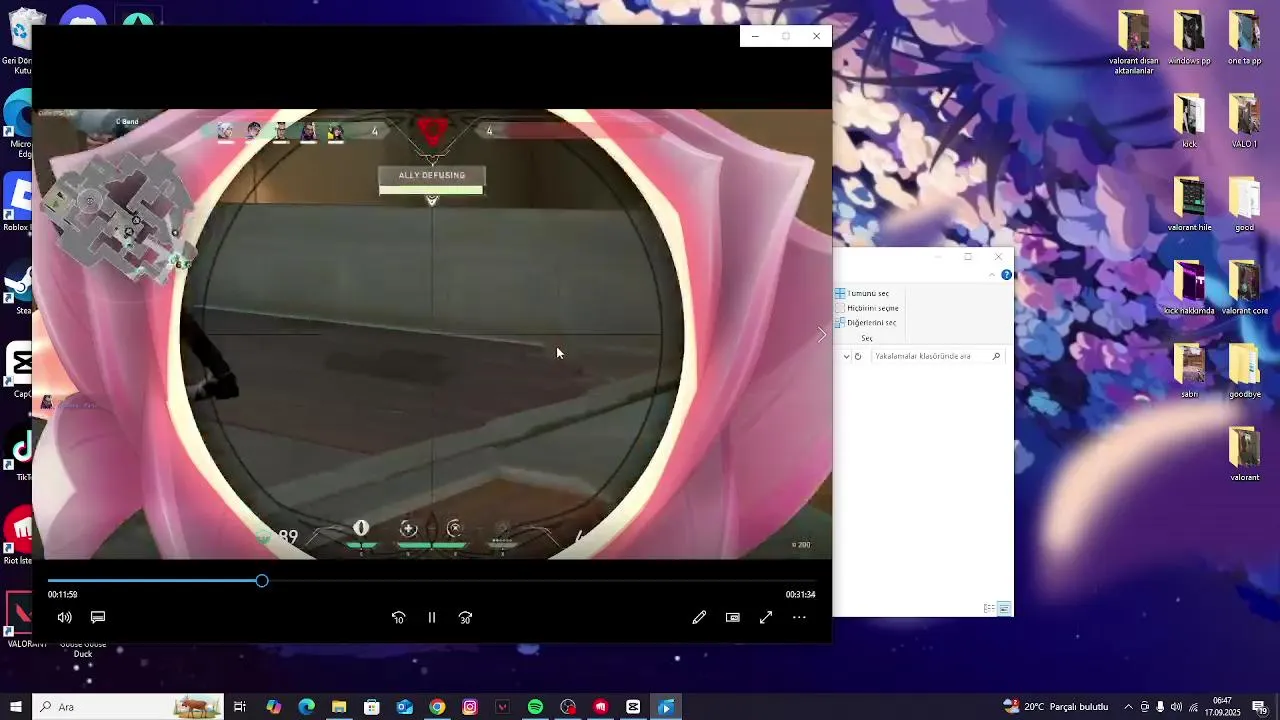Mute the video player volume
The width and height of the screenshot is (1280, 720).
click(65, 618)
